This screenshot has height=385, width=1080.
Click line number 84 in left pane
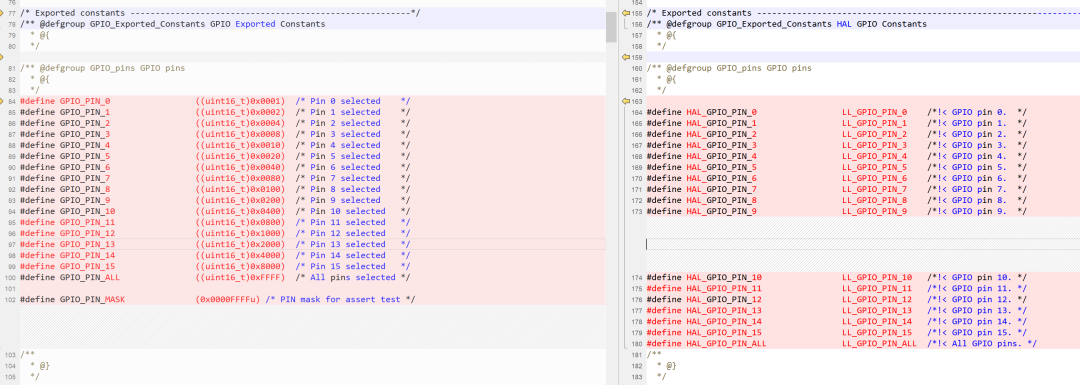(11, 101)
